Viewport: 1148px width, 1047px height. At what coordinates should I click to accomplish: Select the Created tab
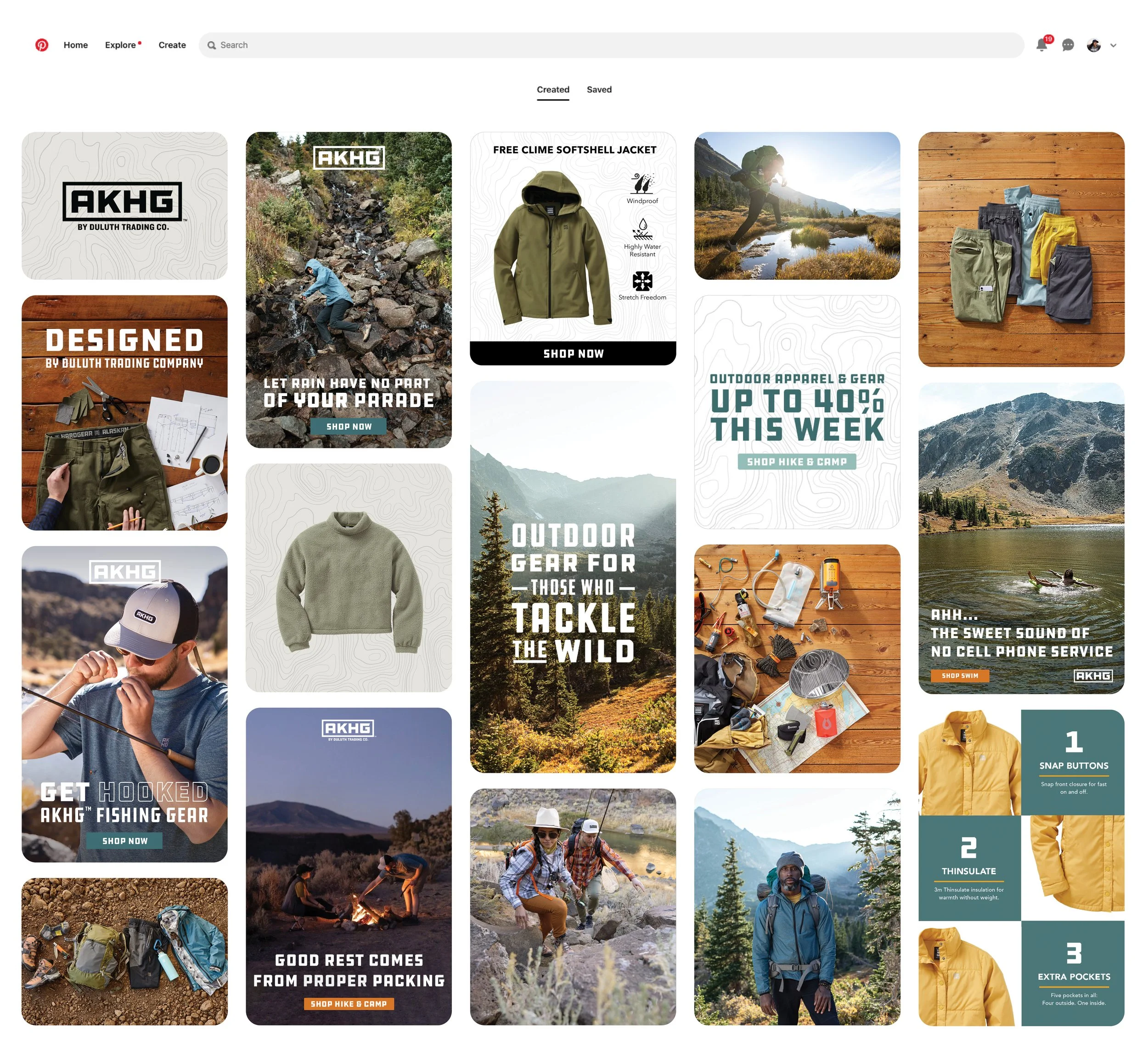552,90
